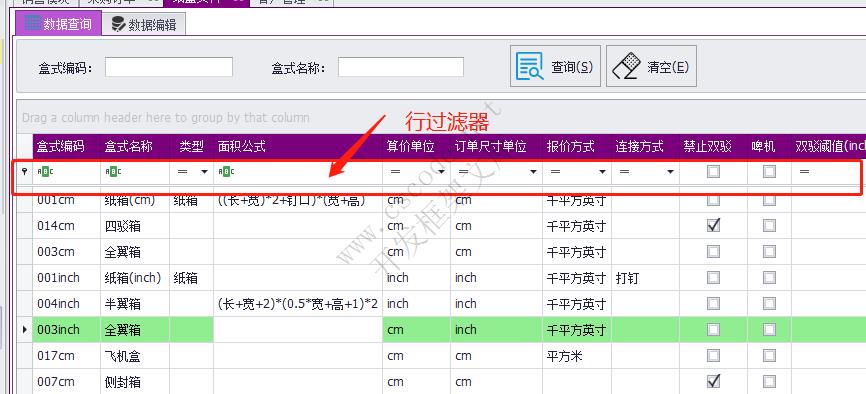Click ABC filter icon under 盒式编码 column
The height and width of the screenshot is (394, 866).
(45, 172)
